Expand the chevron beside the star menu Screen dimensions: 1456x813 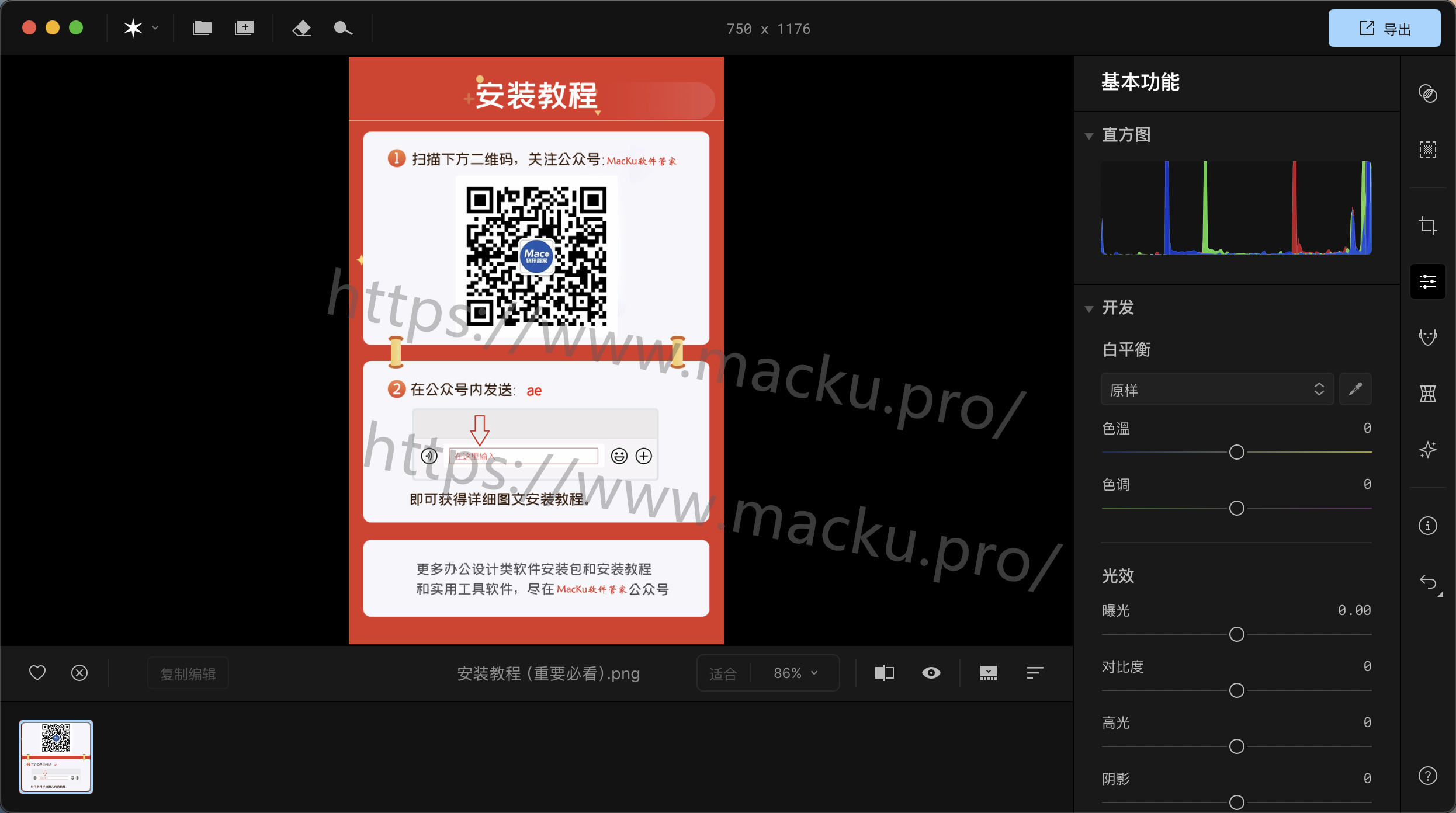(155, 28)
